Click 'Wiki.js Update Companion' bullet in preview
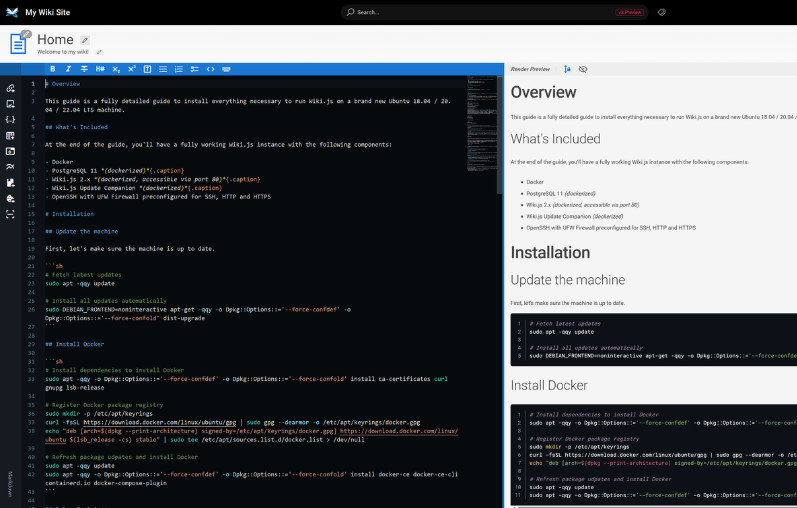 click(x=574, y=217)
